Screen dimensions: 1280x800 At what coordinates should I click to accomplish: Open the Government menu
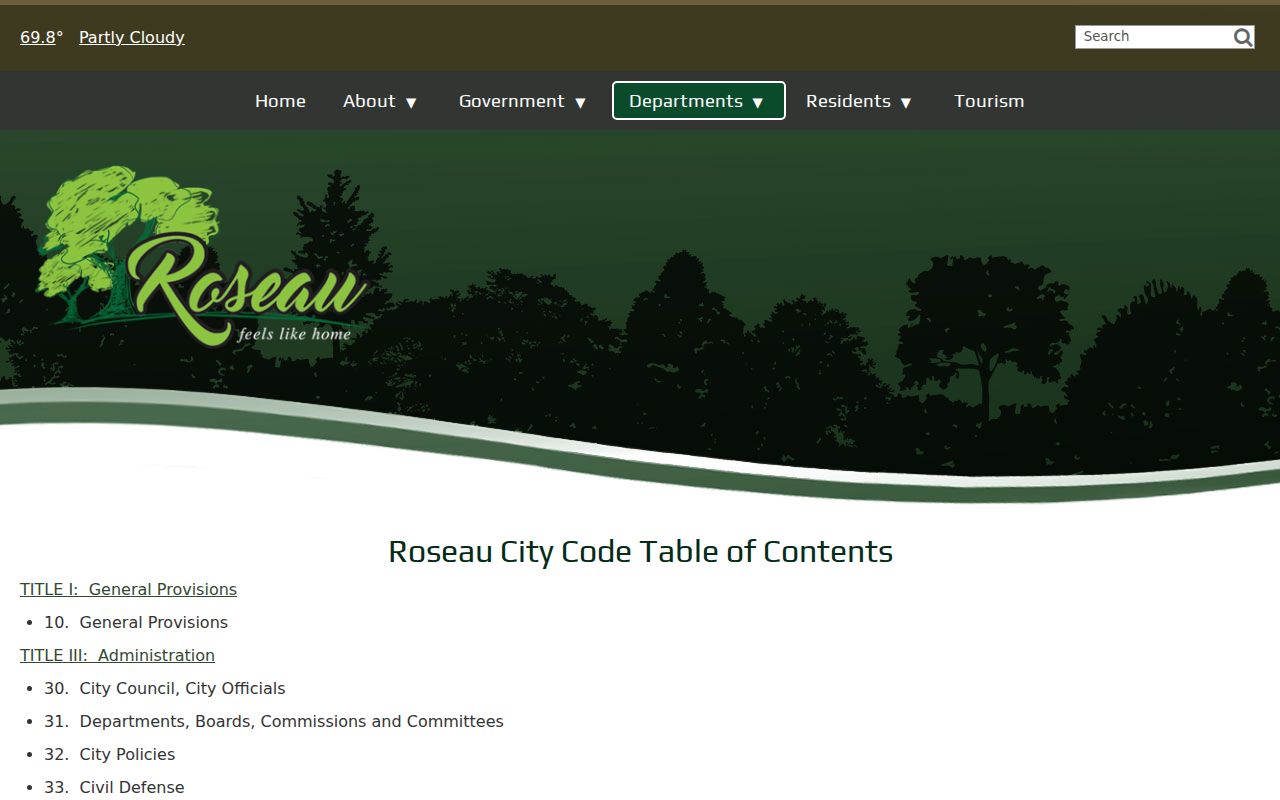(x=511, y=101)
